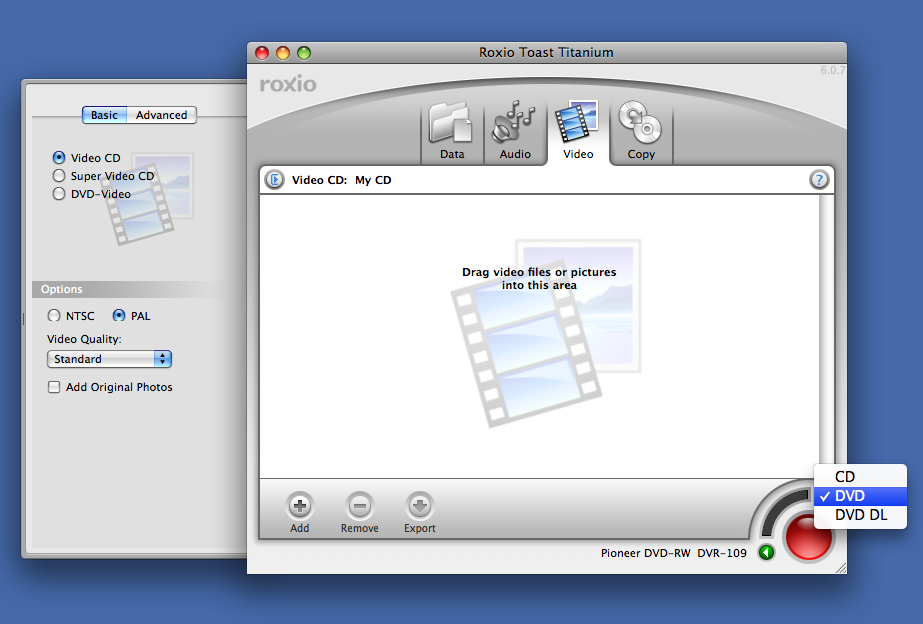This screenshot has height=624, width=923.
Task: Click the My CD disc name field
Action: point(374,180)
